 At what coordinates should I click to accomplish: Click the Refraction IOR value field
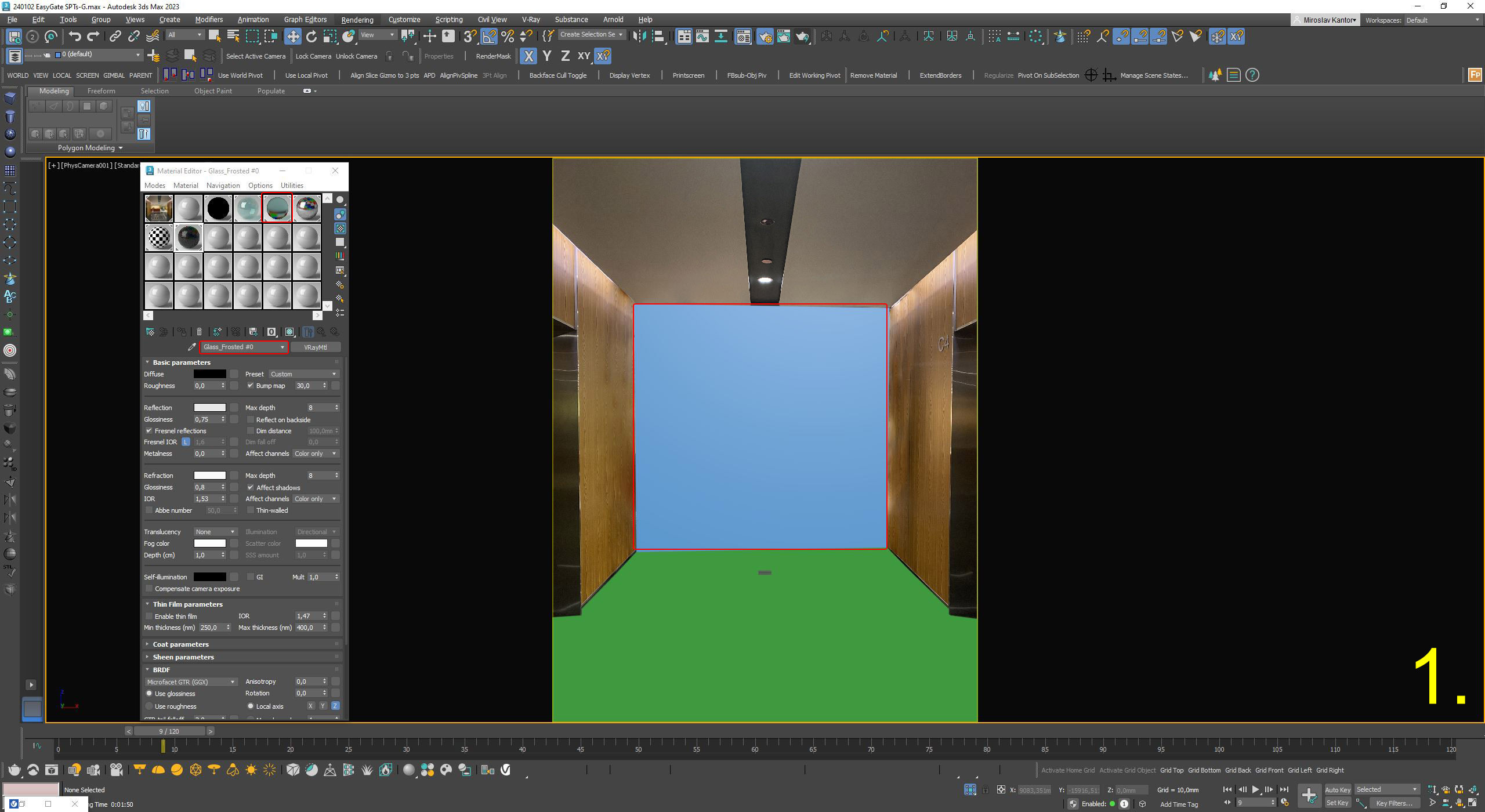(206, 499)
